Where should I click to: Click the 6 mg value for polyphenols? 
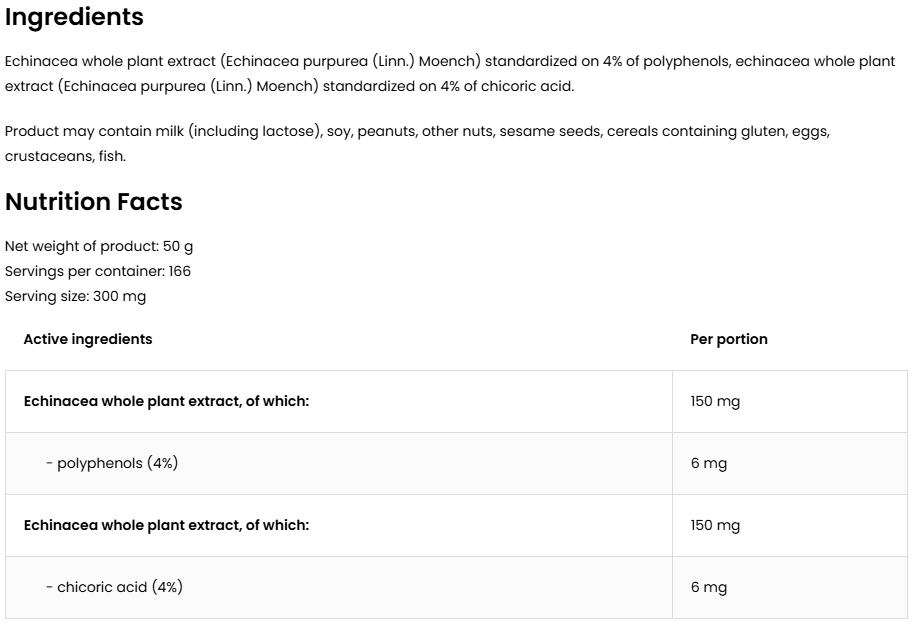coord(709,463)
